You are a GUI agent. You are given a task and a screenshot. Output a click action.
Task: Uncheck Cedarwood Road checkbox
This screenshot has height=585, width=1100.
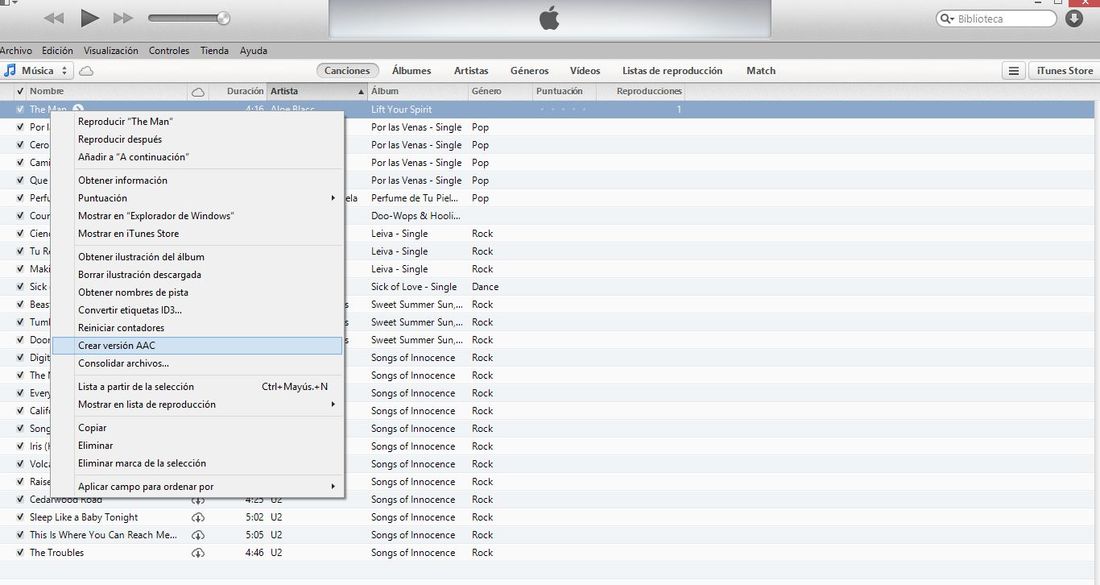(20, 500)
